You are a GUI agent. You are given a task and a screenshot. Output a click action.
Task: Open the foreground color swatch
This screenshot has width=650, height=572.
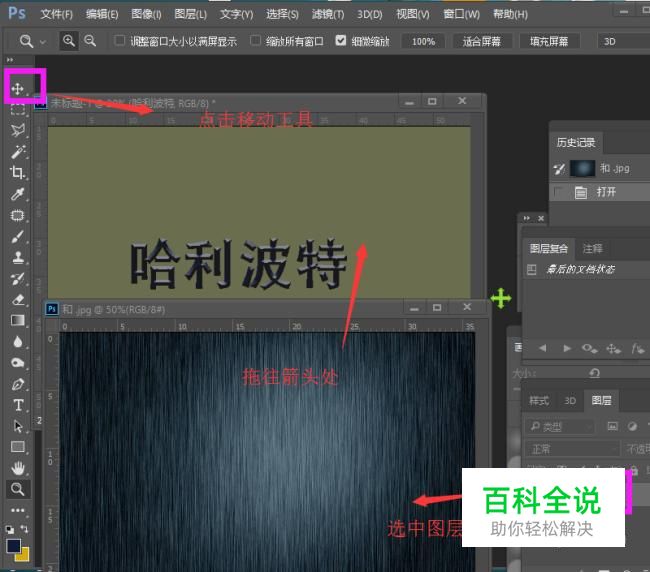[x=13, y=545]
